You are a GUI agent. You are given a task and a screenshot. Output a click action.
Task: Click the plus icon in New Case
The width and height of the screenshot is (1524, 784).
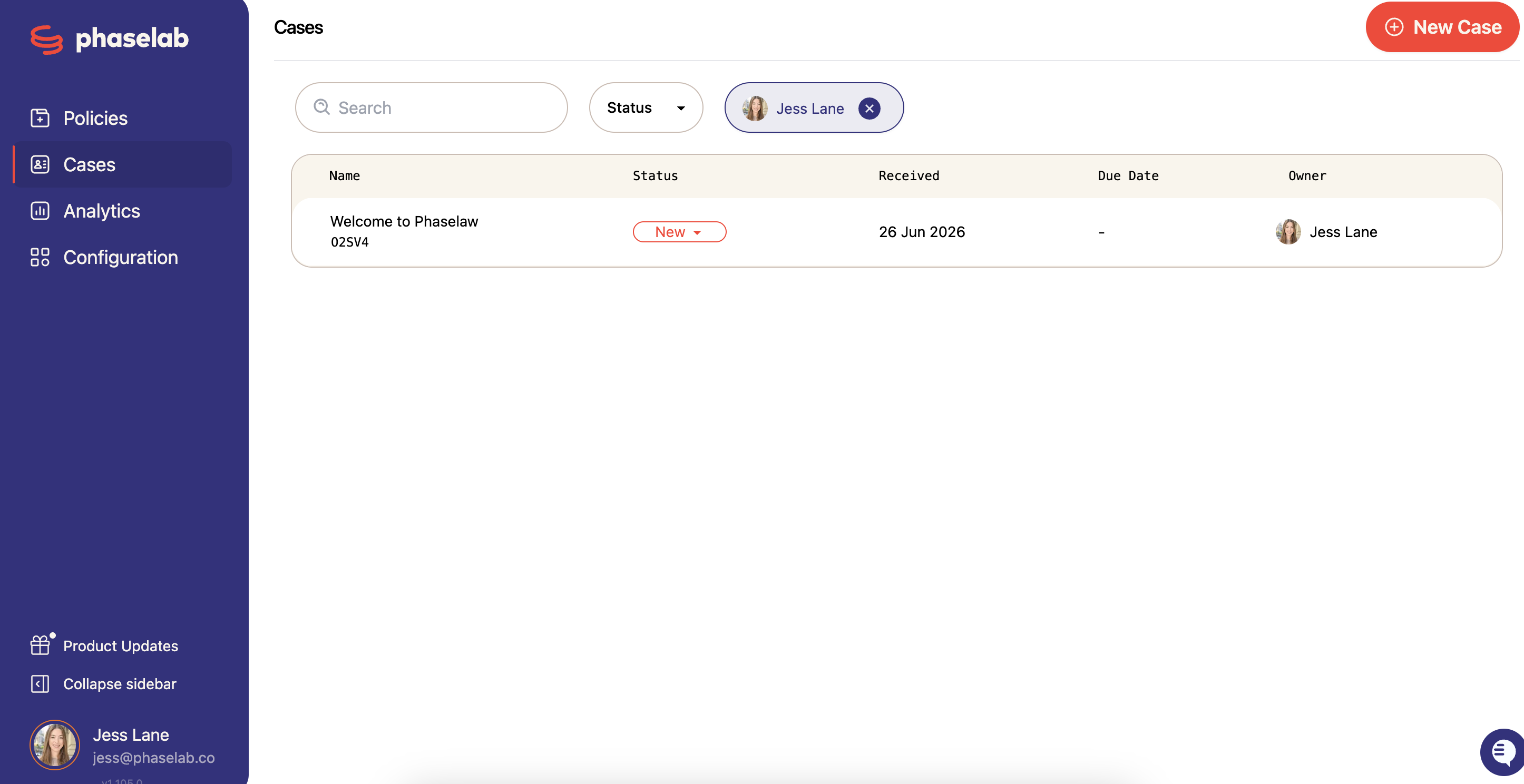[x=1394, y=27]
